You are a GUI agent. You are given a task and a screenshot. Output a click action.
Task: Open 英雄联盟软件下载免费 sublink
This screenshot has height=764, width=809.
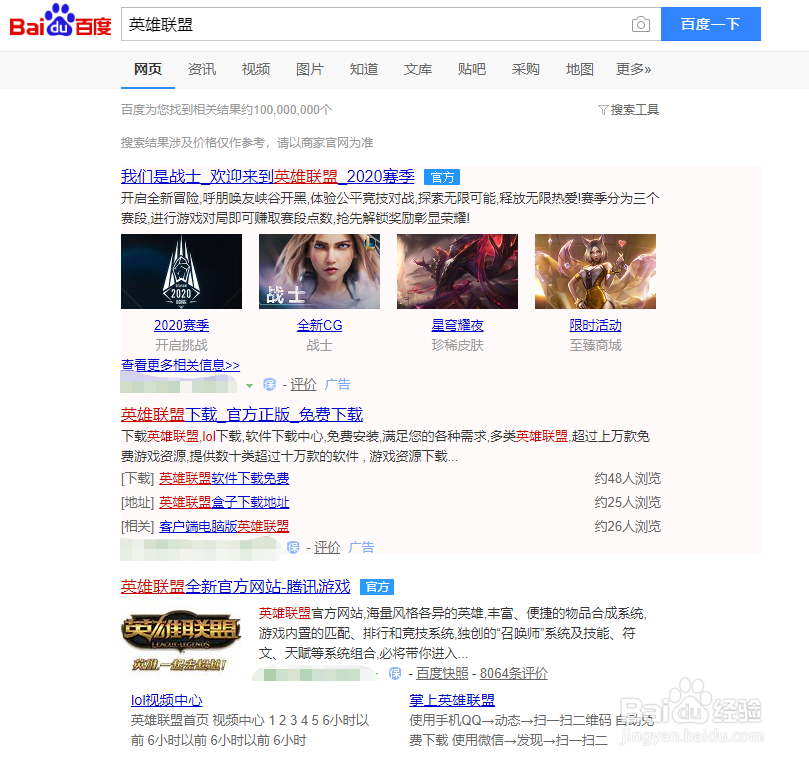[224, 478]
